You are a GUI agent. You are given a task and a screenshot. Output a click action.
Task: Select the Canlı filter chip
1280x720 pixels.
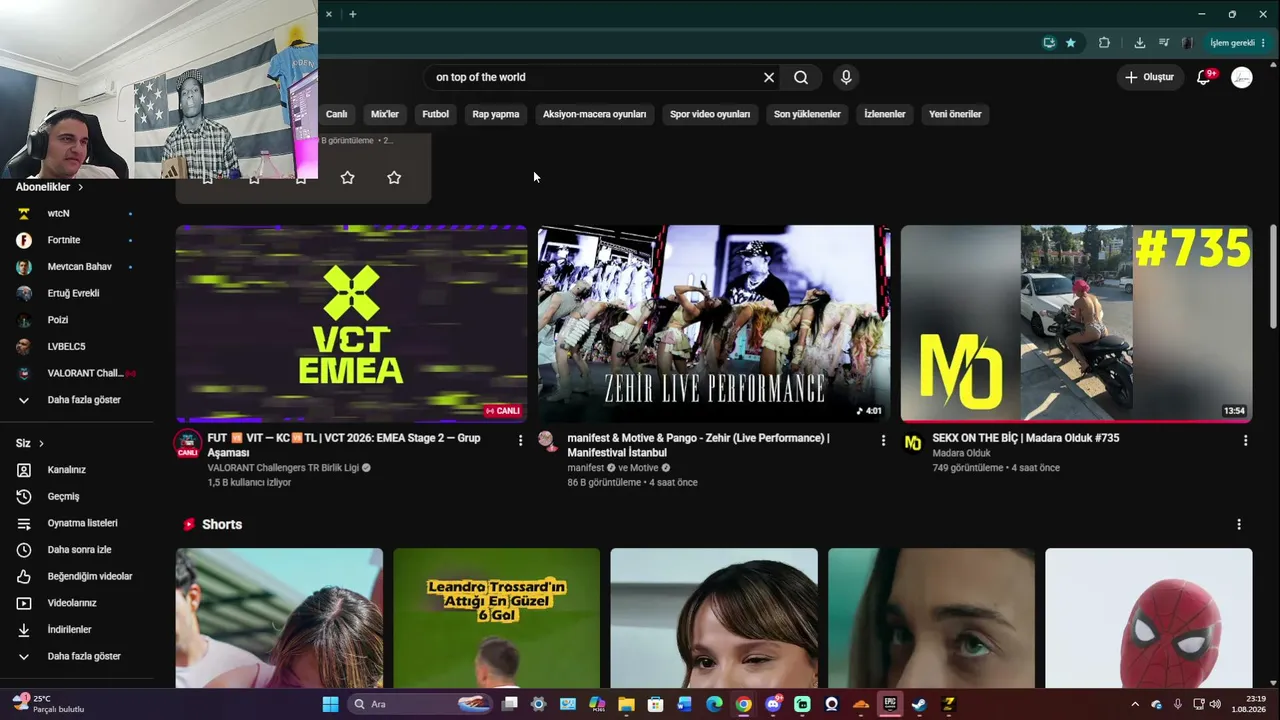[x=337, y=114]
